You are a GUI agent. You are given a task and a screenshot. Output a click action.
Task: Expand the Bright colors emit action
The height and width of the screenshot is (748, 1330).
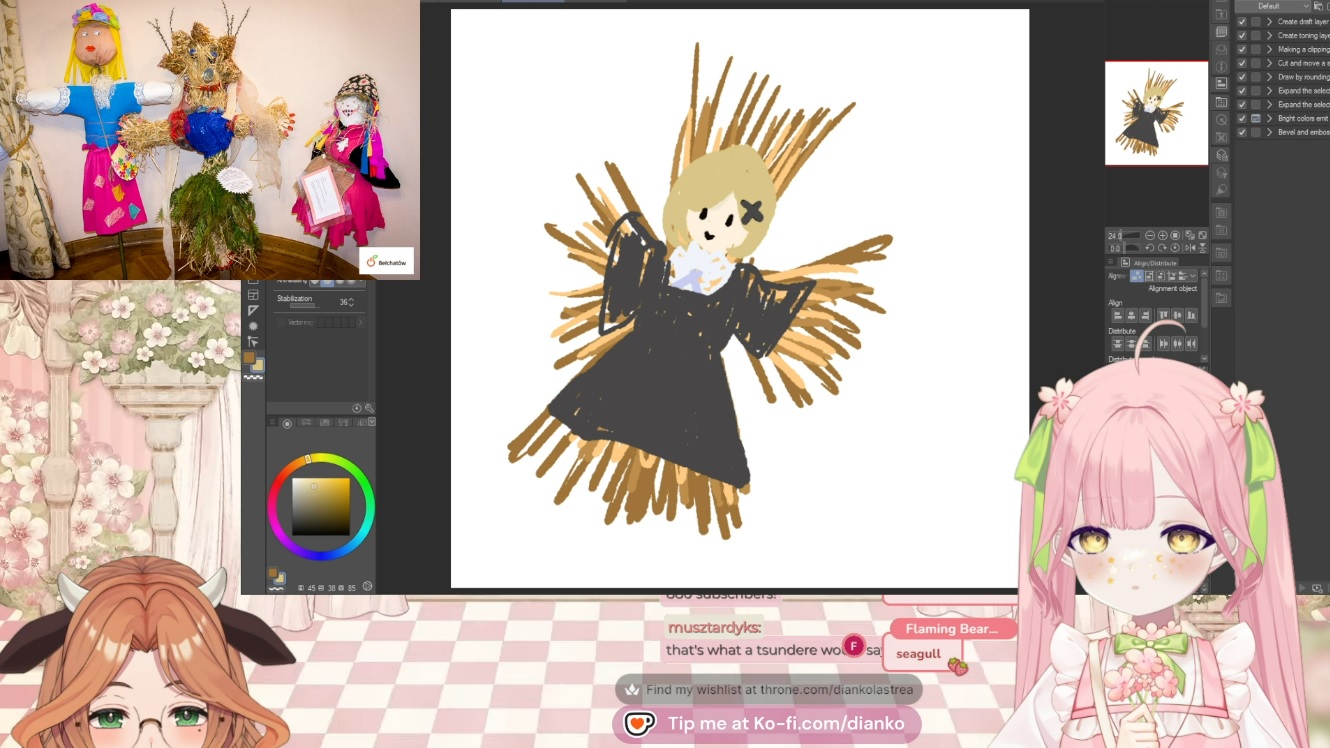click(1269, 118)
